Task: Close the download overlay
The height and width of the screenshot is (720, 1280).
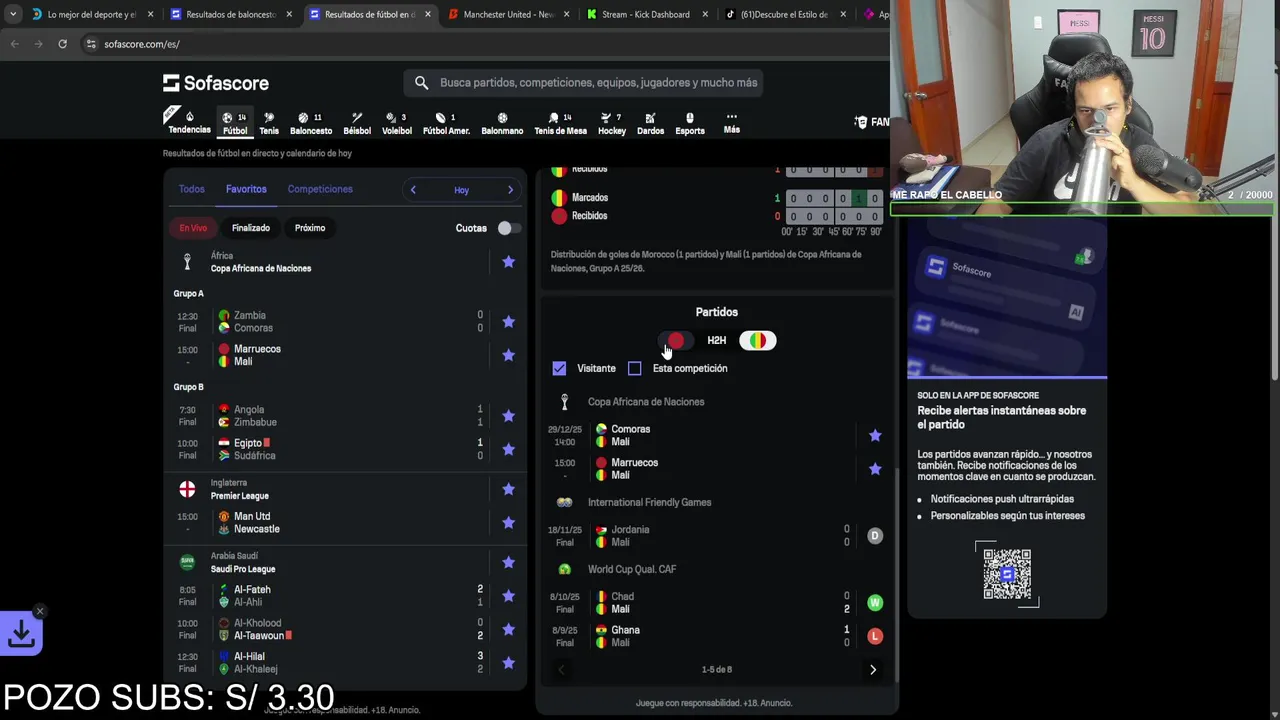Action: click(x=40, y=611)
